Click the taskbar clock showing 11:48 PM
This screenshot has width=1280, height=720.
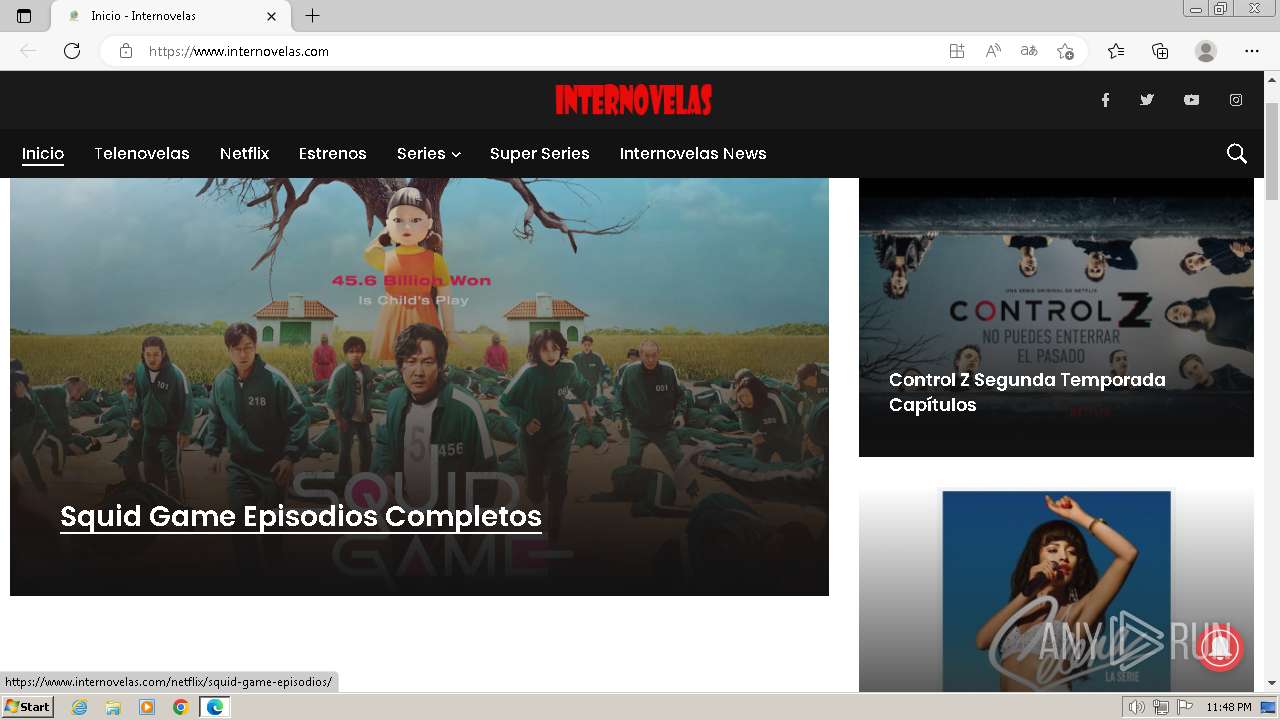point(1229,707)
